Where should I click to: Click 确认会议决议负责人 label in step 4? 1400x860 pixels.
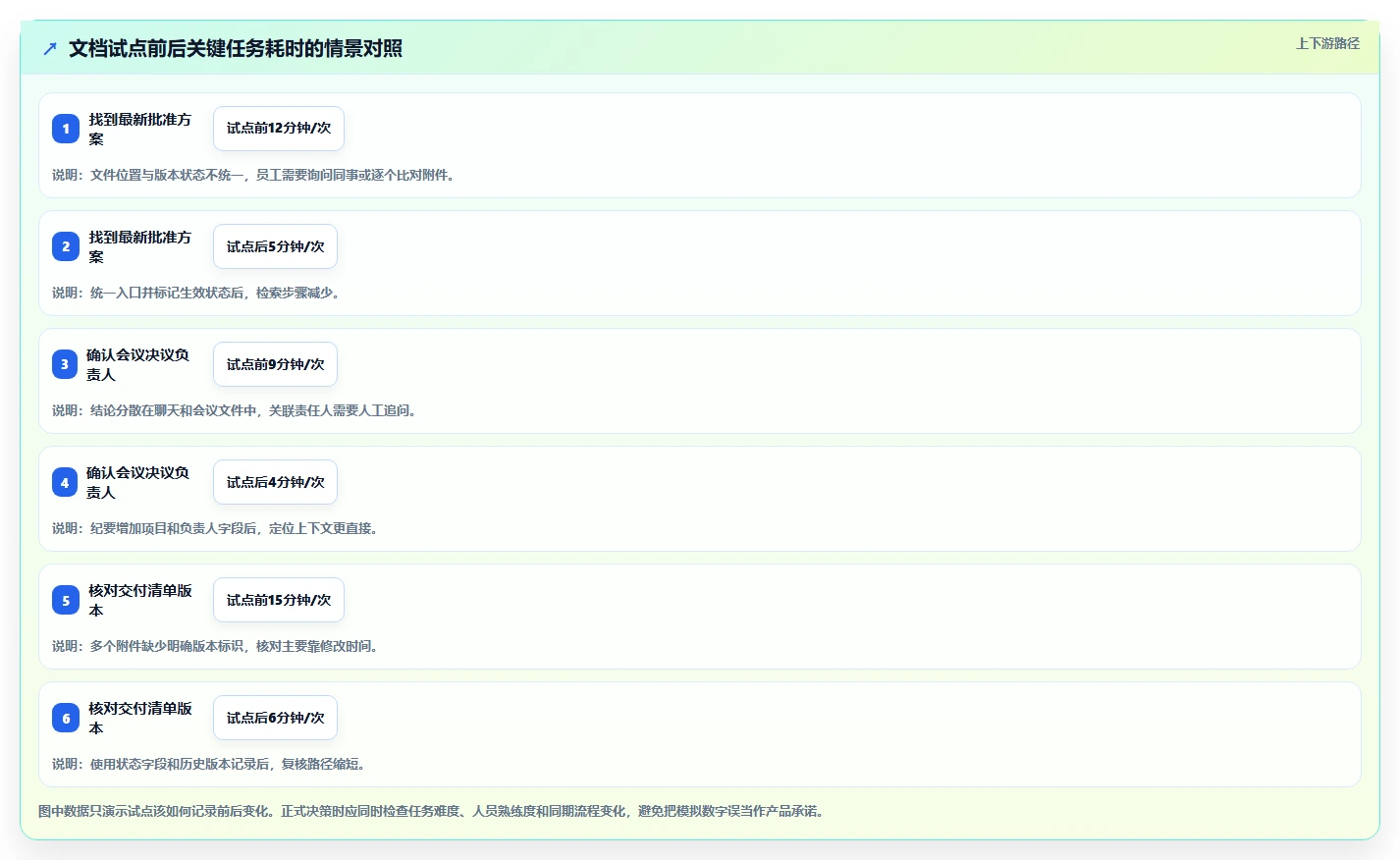(x=138, y=482)
